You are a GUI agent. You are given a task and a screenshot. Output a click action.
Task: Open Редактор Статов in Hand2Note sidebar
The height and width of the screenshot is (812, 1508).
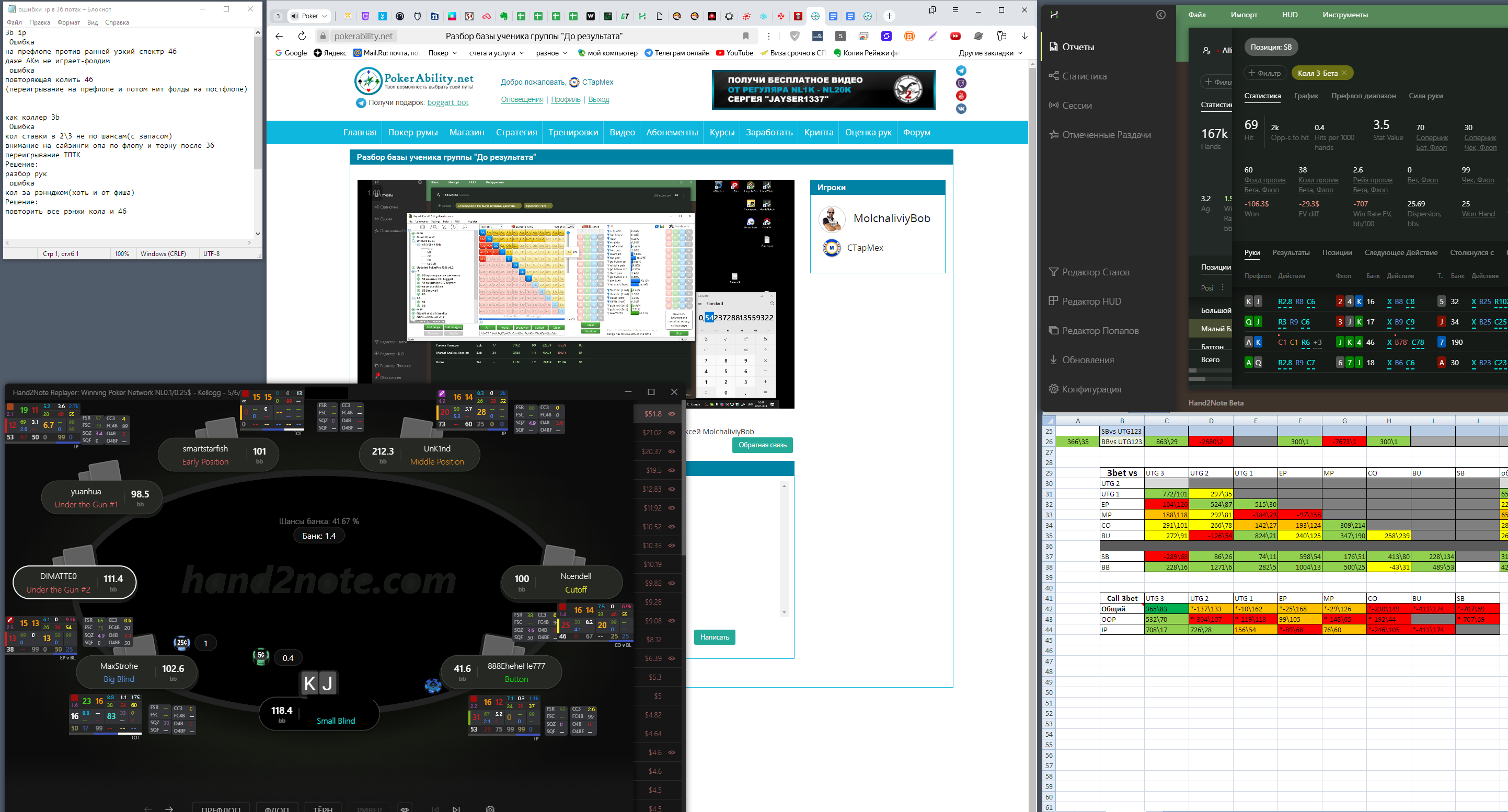[1089, 272]
